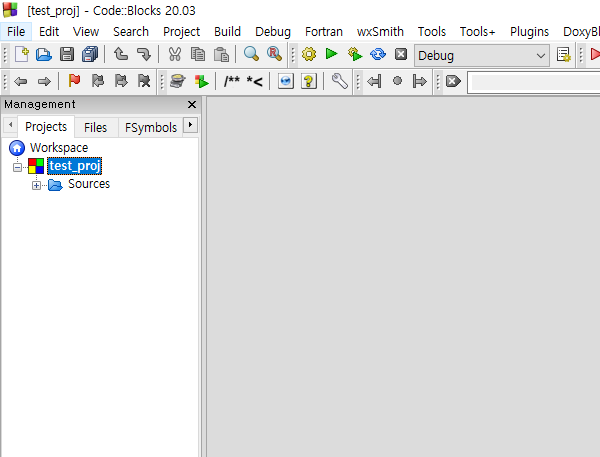Screen dimensions: 600x457
Task: Open a file using folder icon
Action: pyautogui.click(x=44, y=54)
